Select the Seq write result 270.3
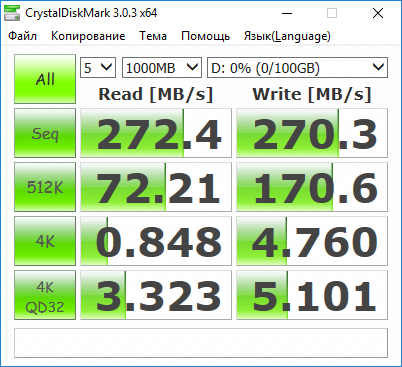The height and width of the screenshot is (367, 402). tap(312, 133)
